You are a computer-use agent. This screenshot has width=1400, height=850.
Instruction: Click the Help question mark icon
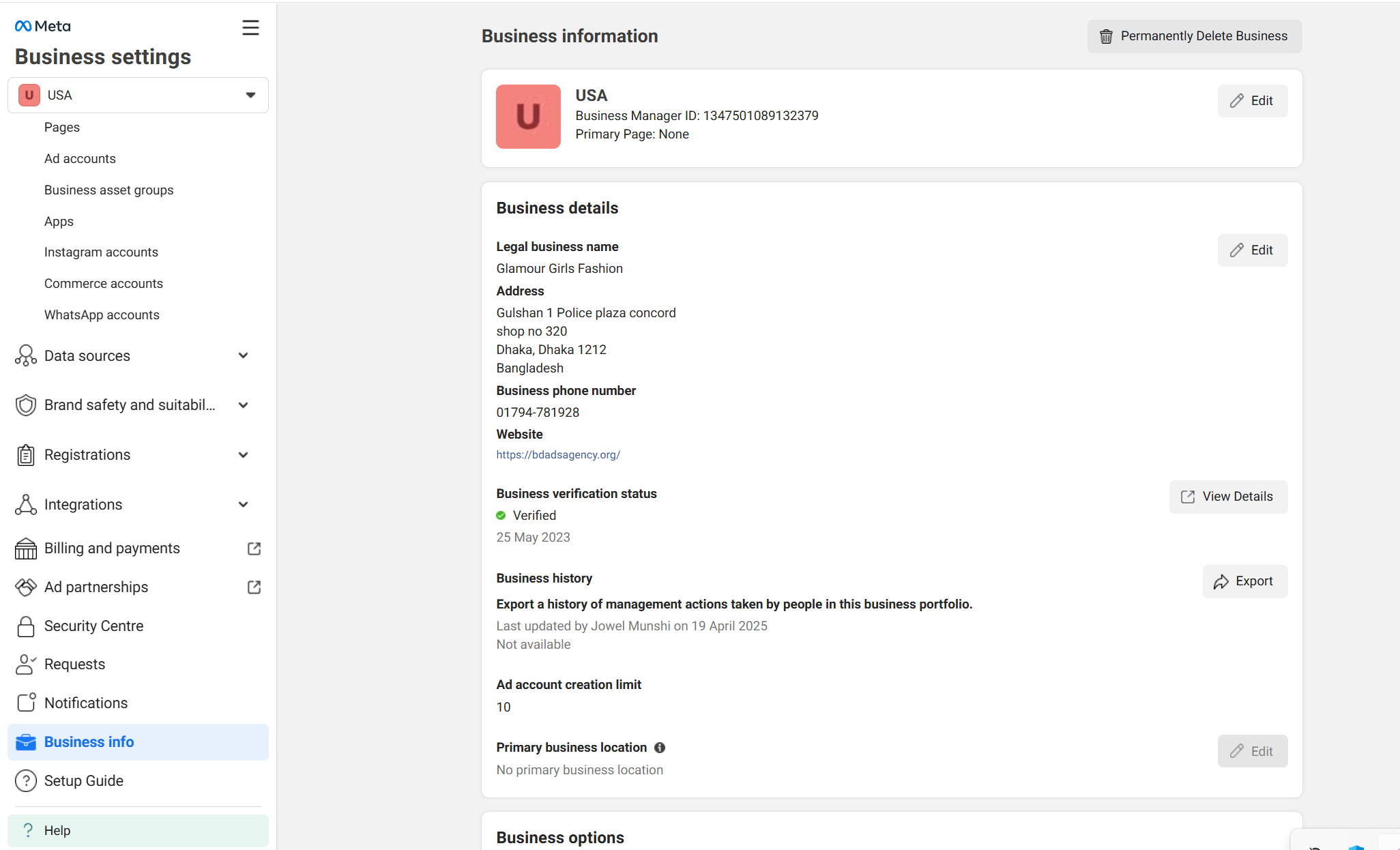pyautogui.click(x=28, y=830)
